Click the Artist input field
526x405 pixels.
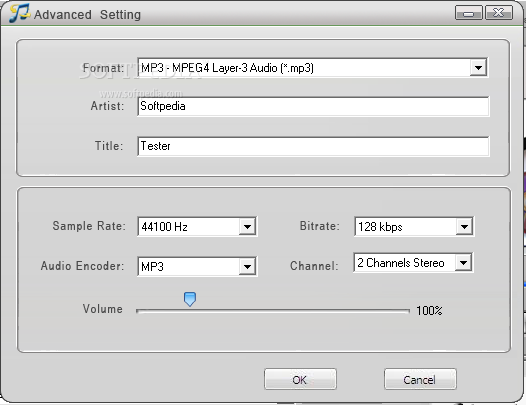coord(313,106)
